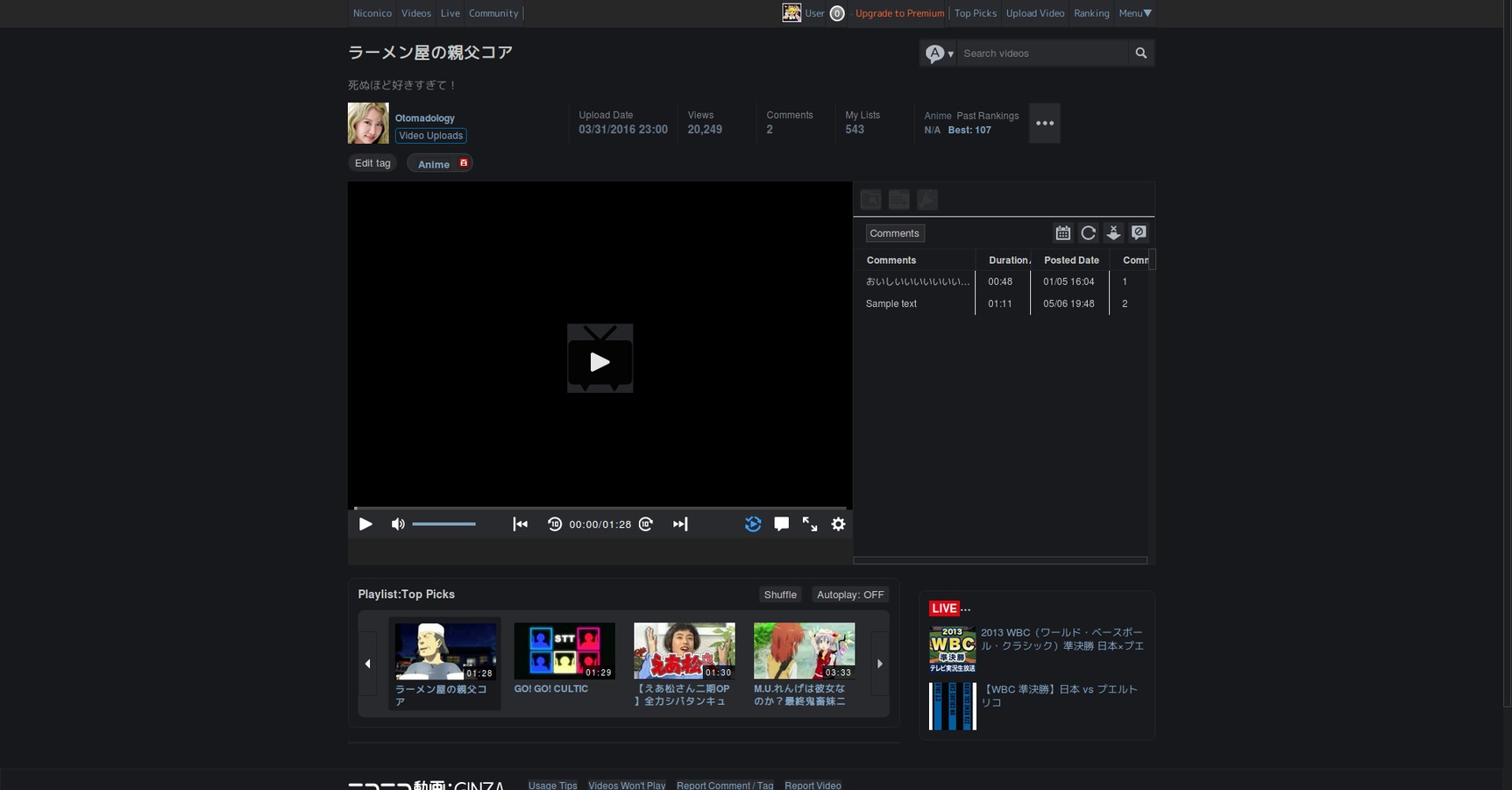This screenshot has width=1512, height=790.
Task: Click the search magnifier button
Action: [1140, 53]
